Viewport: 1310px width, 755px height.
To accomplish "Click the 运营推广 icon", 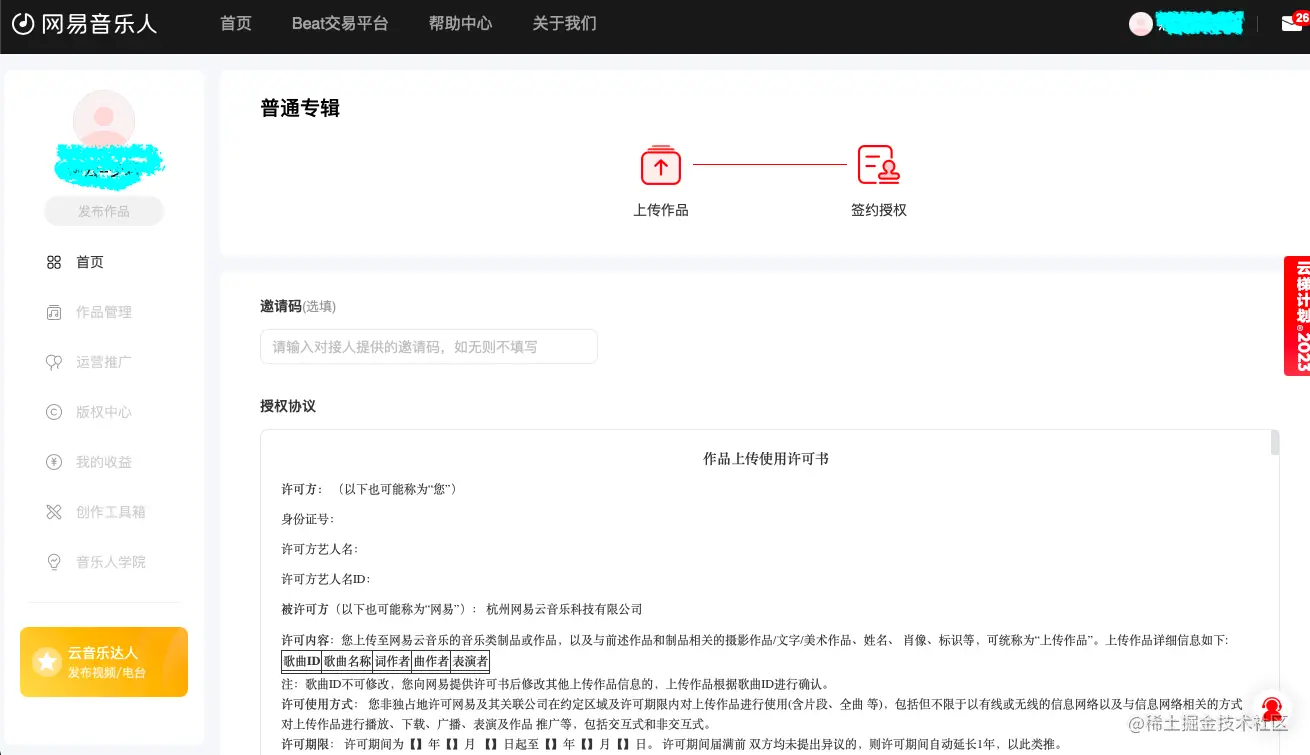I will [x=54, y=362].
